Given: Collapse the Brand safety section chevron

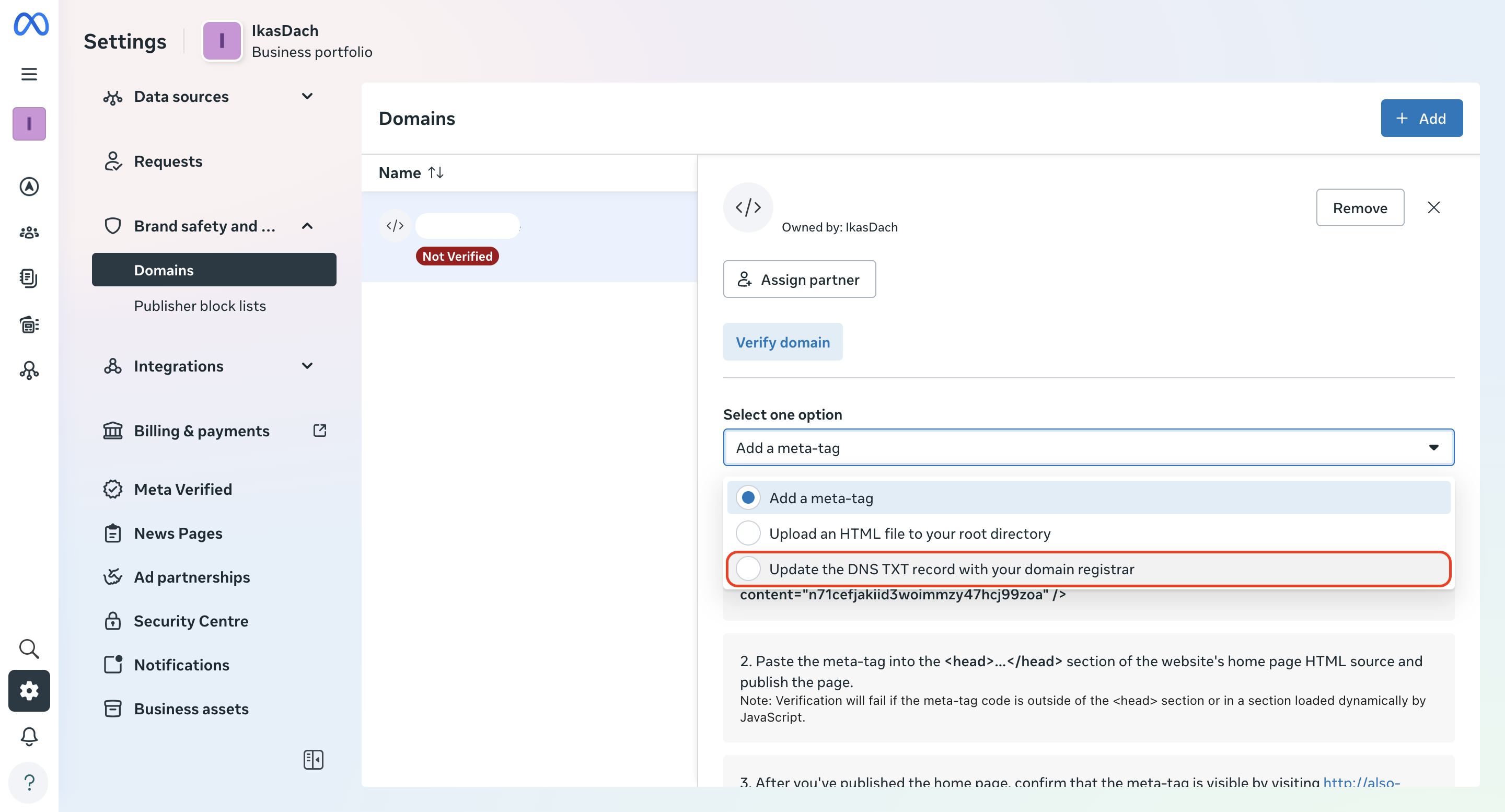Looking at the screenshot, I should [x=307, y=226].
